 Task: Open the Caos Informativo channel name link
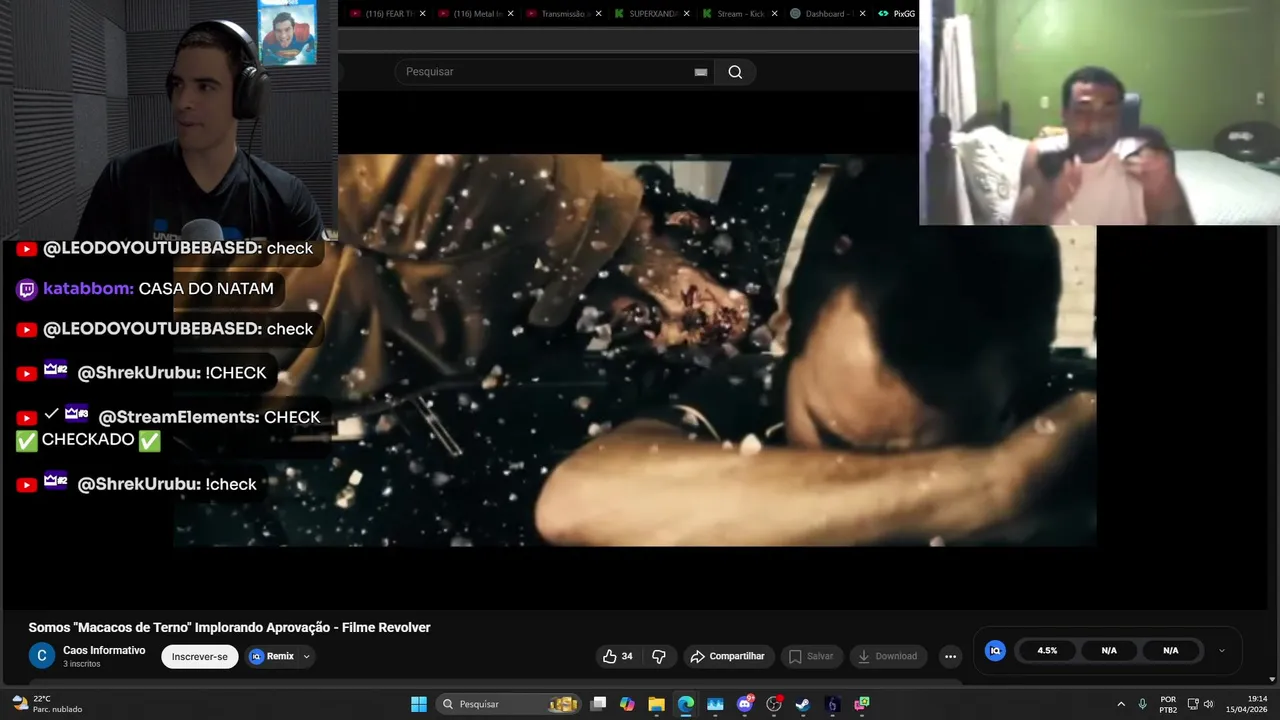point(104,650)
